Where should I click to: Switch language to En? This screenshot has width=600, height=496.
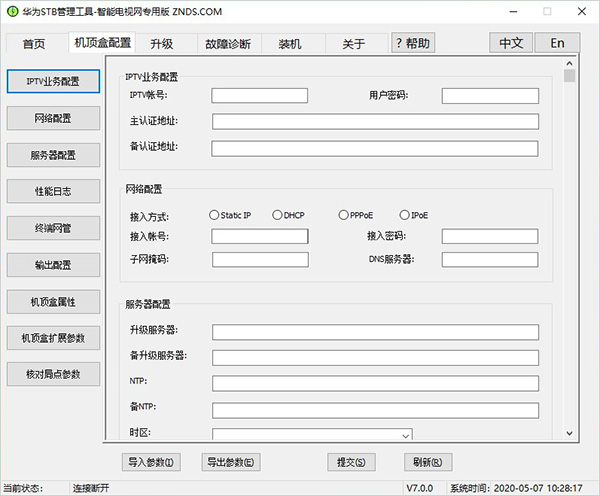pos(557,43)
